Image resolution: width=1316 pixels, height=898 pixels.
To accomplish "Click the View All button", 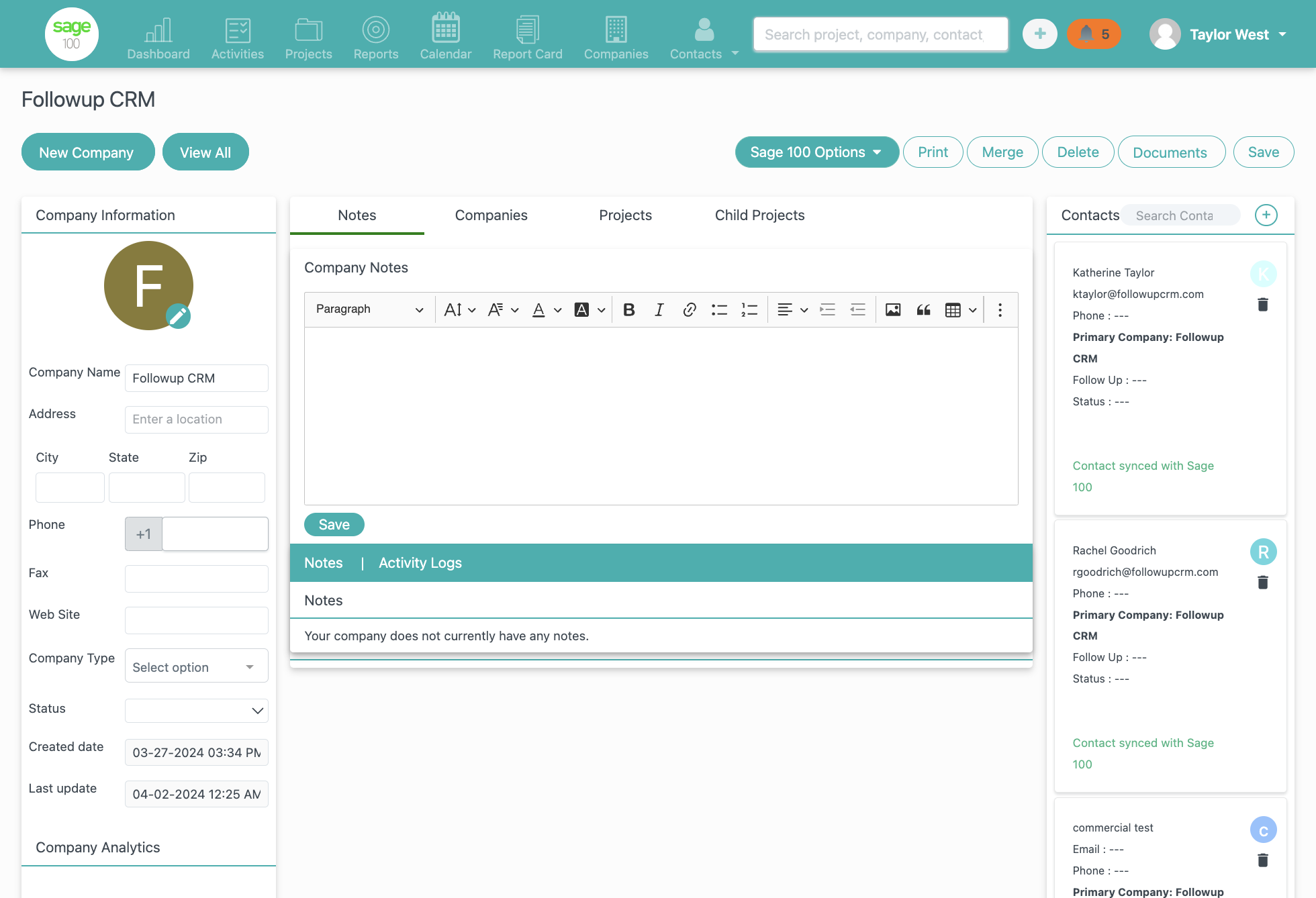I will [205, 152].
